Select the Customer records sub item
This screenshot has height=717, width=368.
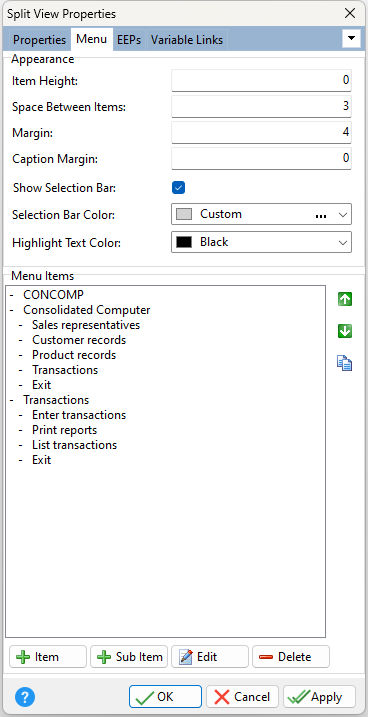coord(79,340)
